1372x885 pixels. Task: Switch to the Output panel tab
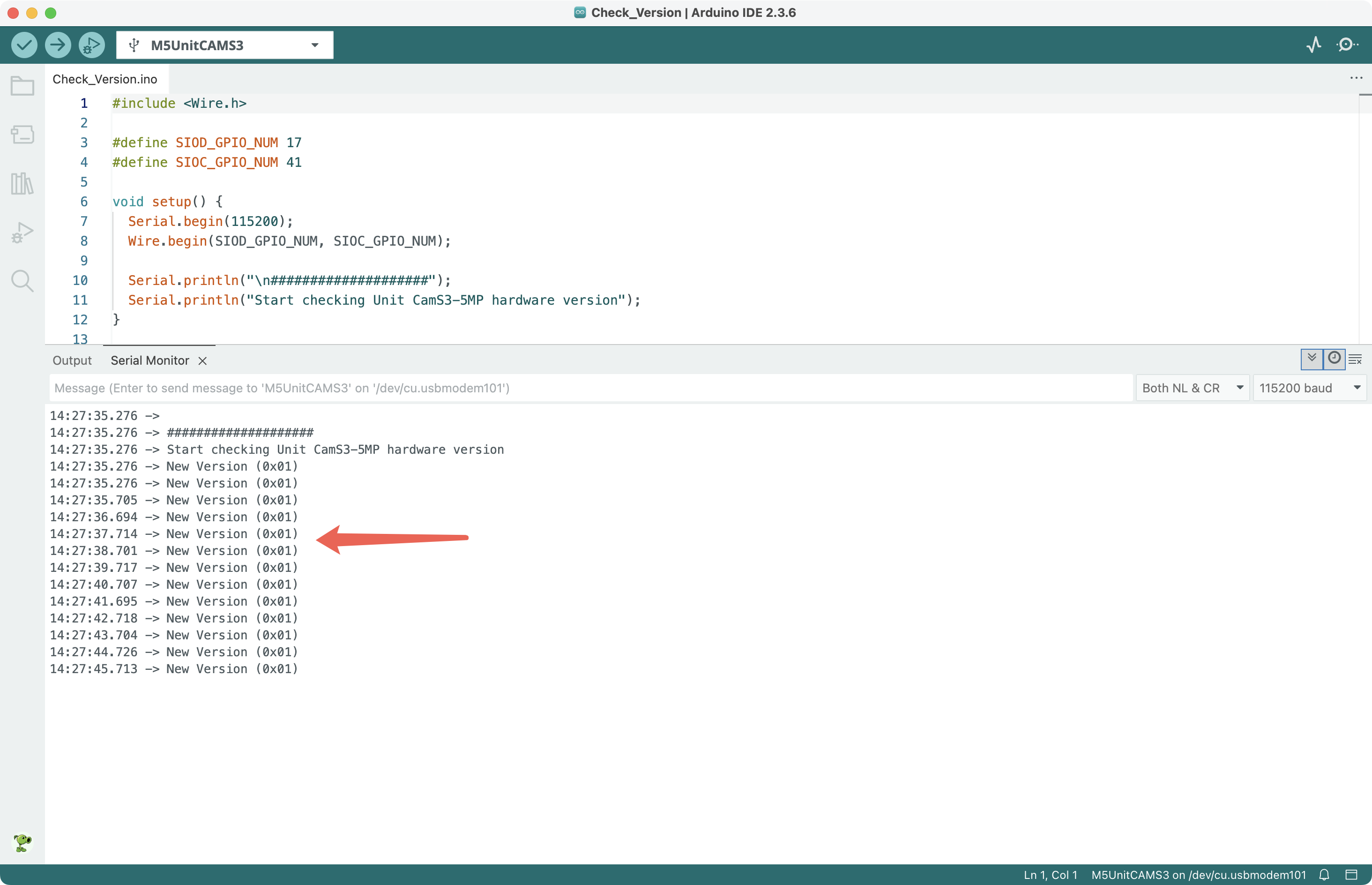72,360
